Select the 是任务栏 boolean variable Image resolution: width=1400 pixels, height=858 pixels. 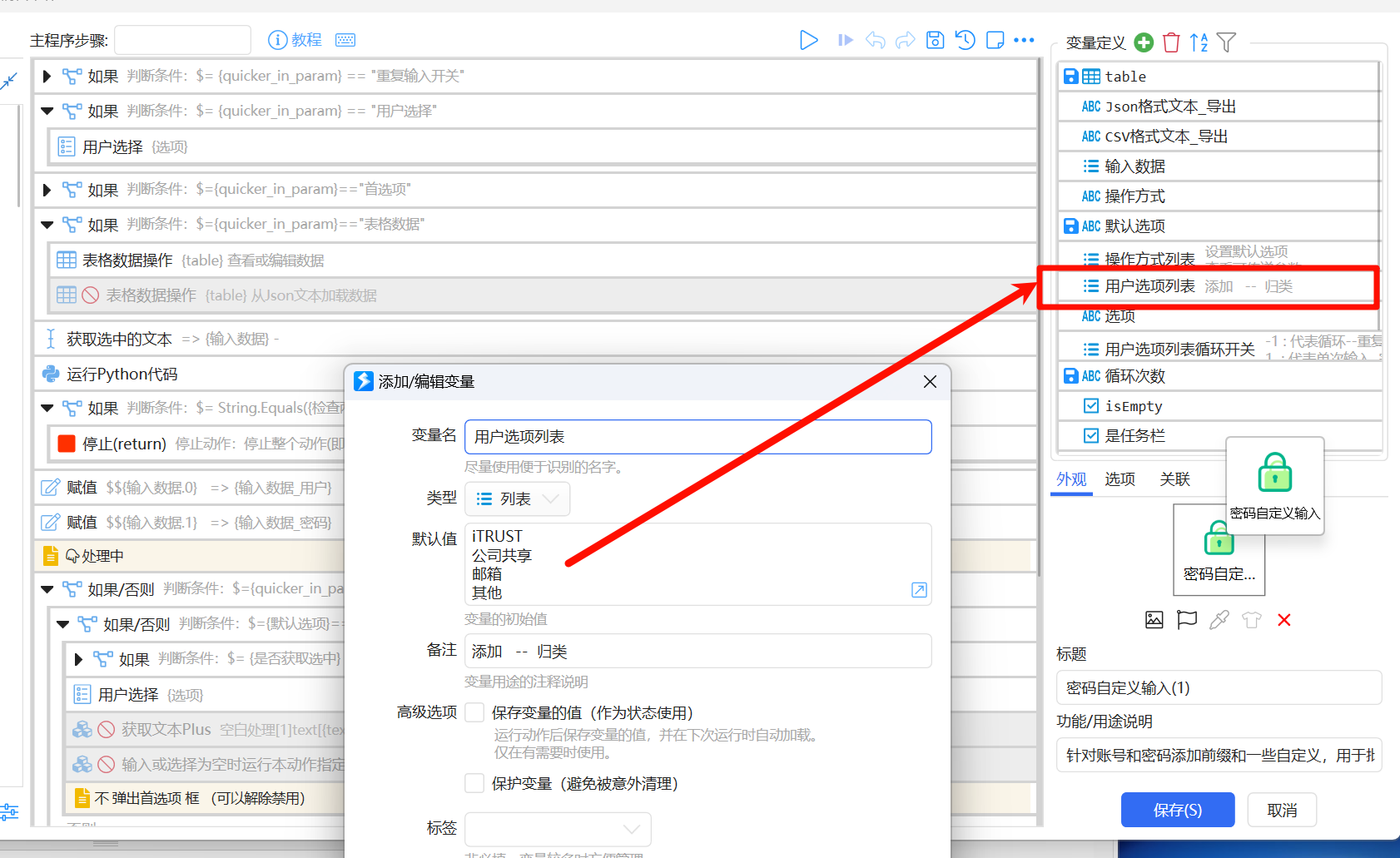(x=1219, y=436)
